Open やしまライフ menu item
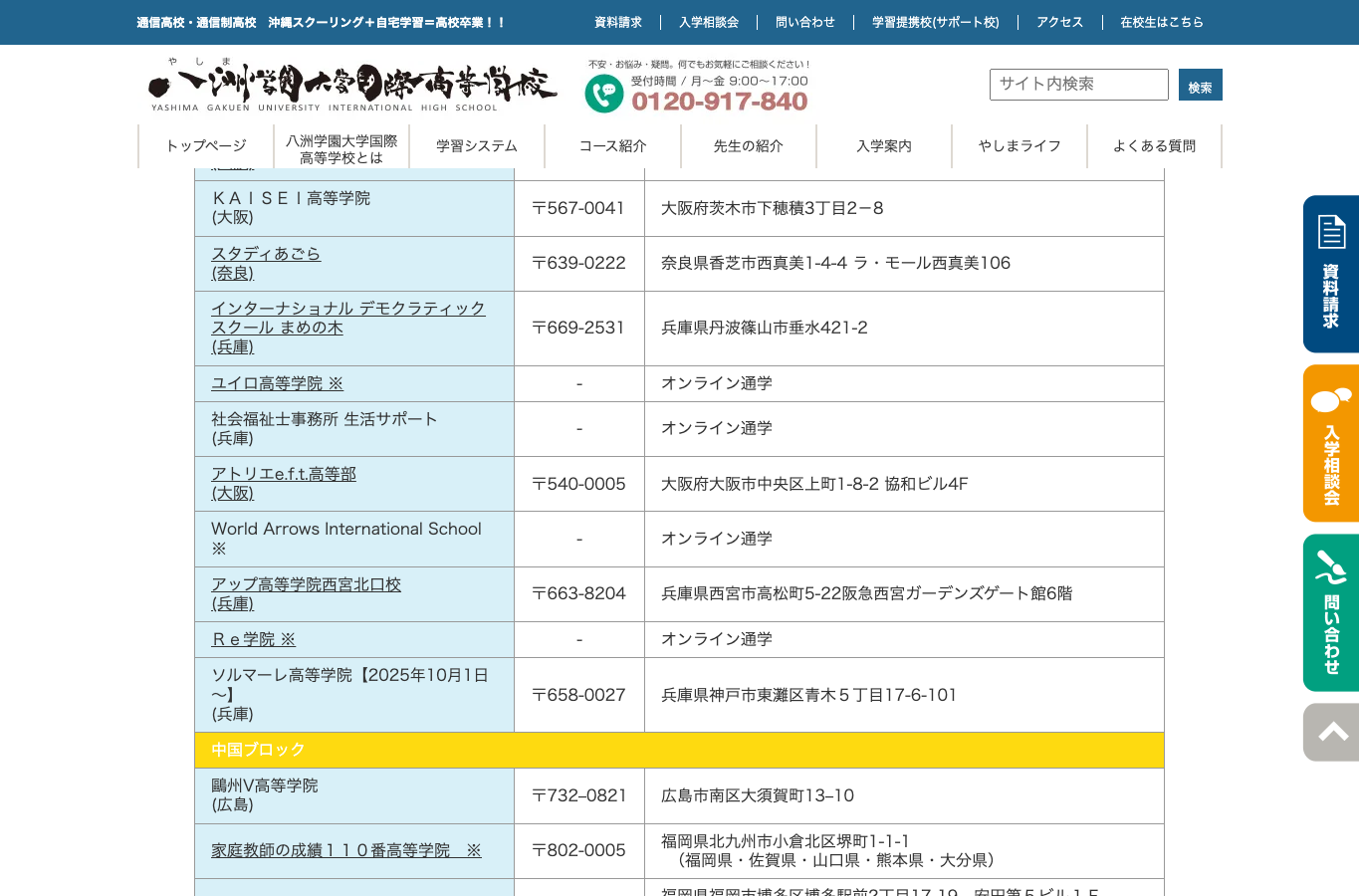The width and height of the screenshot is (1359, 896). (1019, 146)
